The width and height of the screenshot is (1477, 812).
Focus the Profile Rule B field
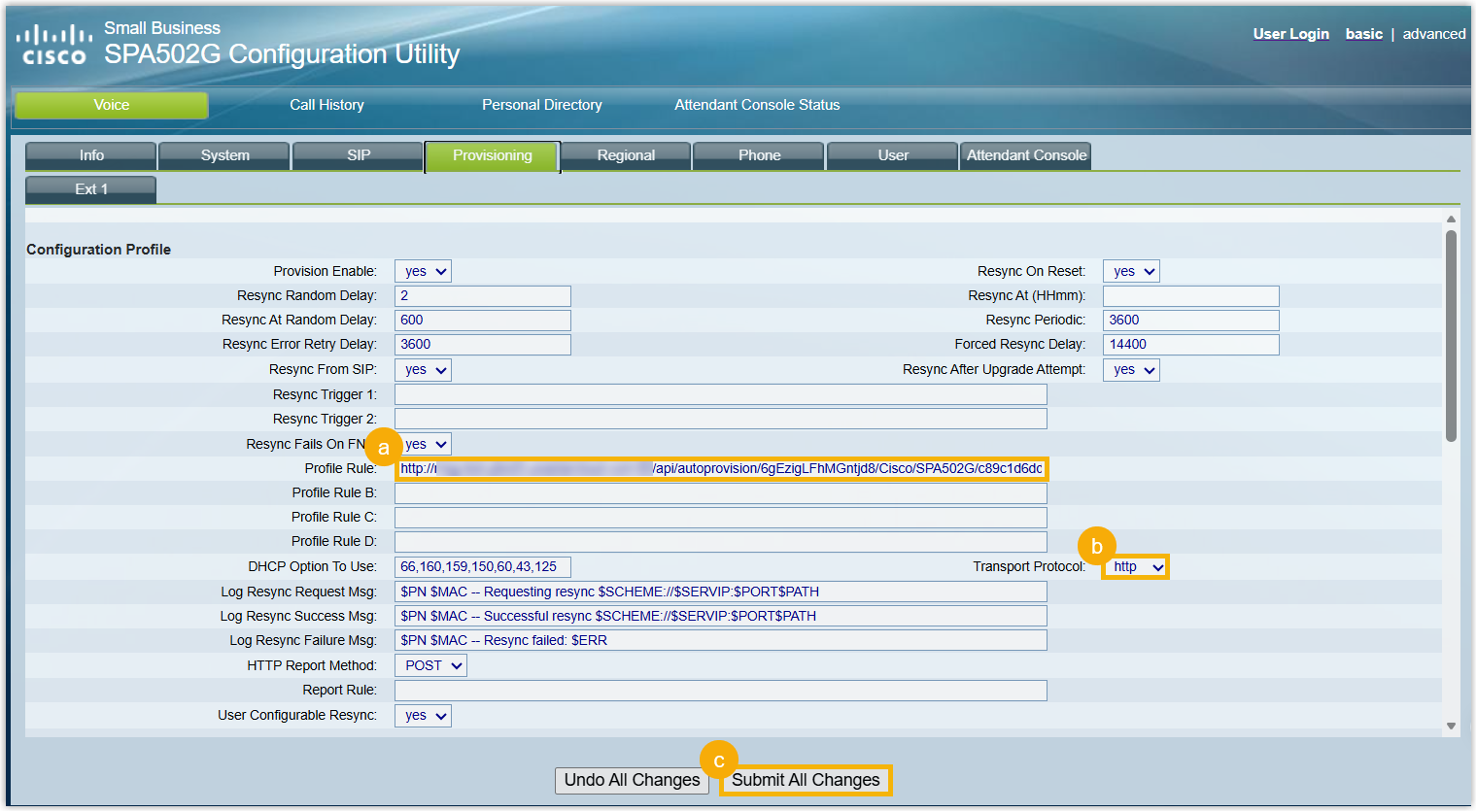(721, 493)
